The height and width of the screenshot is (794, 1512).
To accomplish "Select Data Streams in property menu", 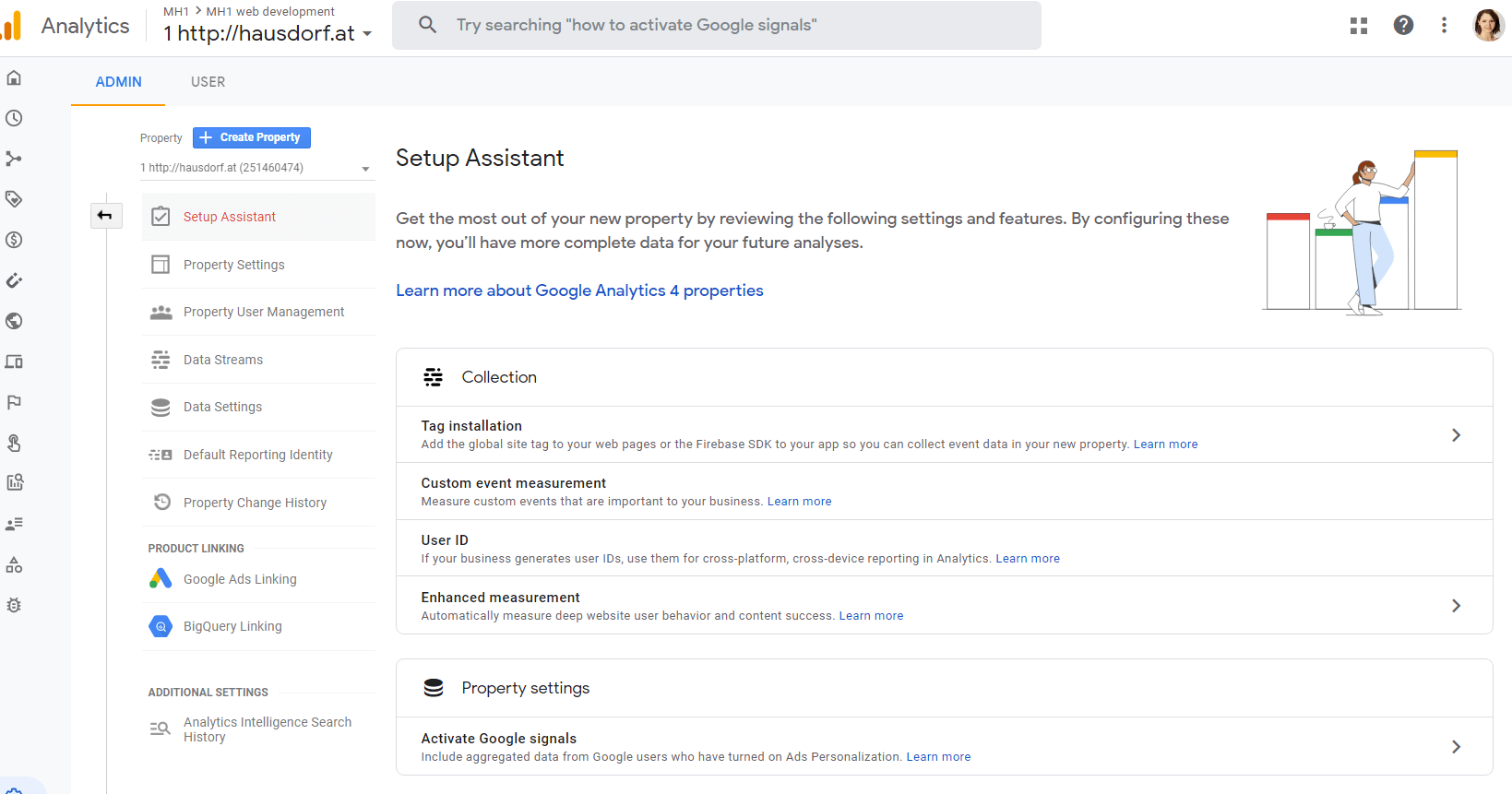I will point(223,360).
